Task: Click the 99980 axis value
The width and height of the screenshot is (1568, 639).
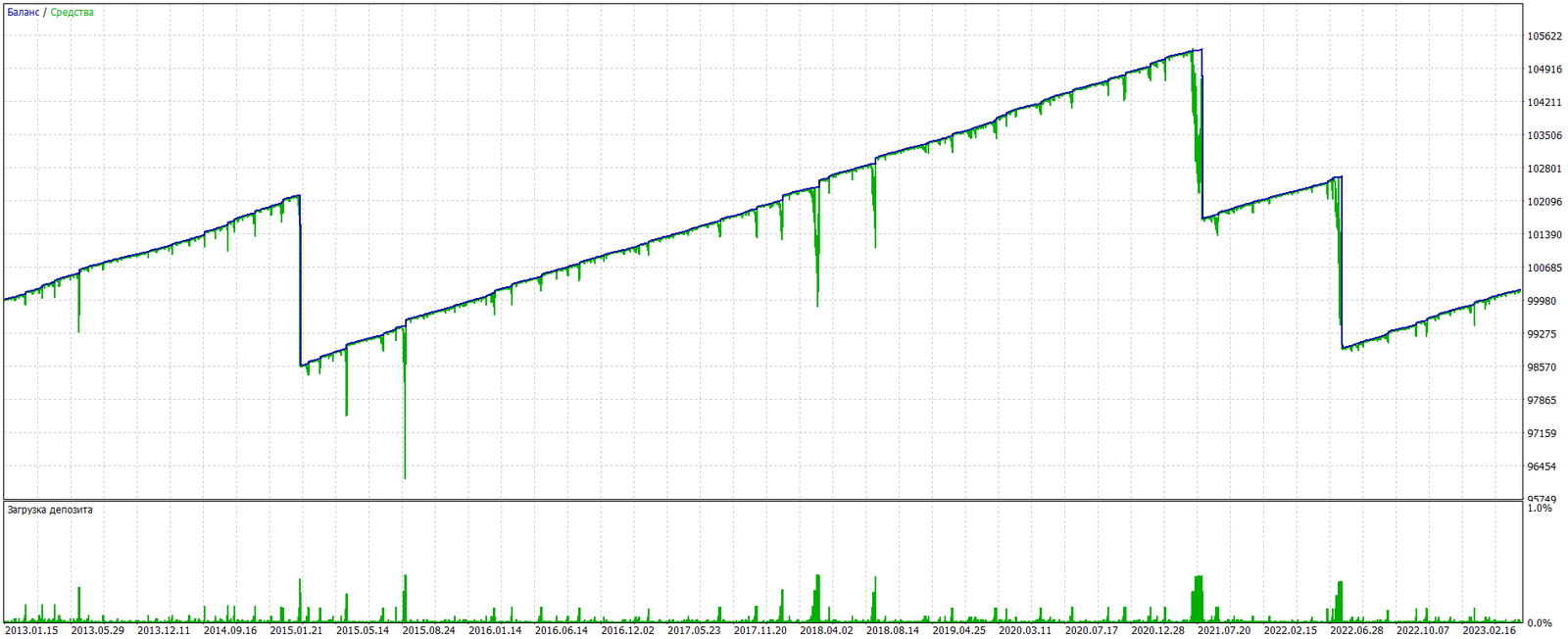Action: pos(1542,302)
